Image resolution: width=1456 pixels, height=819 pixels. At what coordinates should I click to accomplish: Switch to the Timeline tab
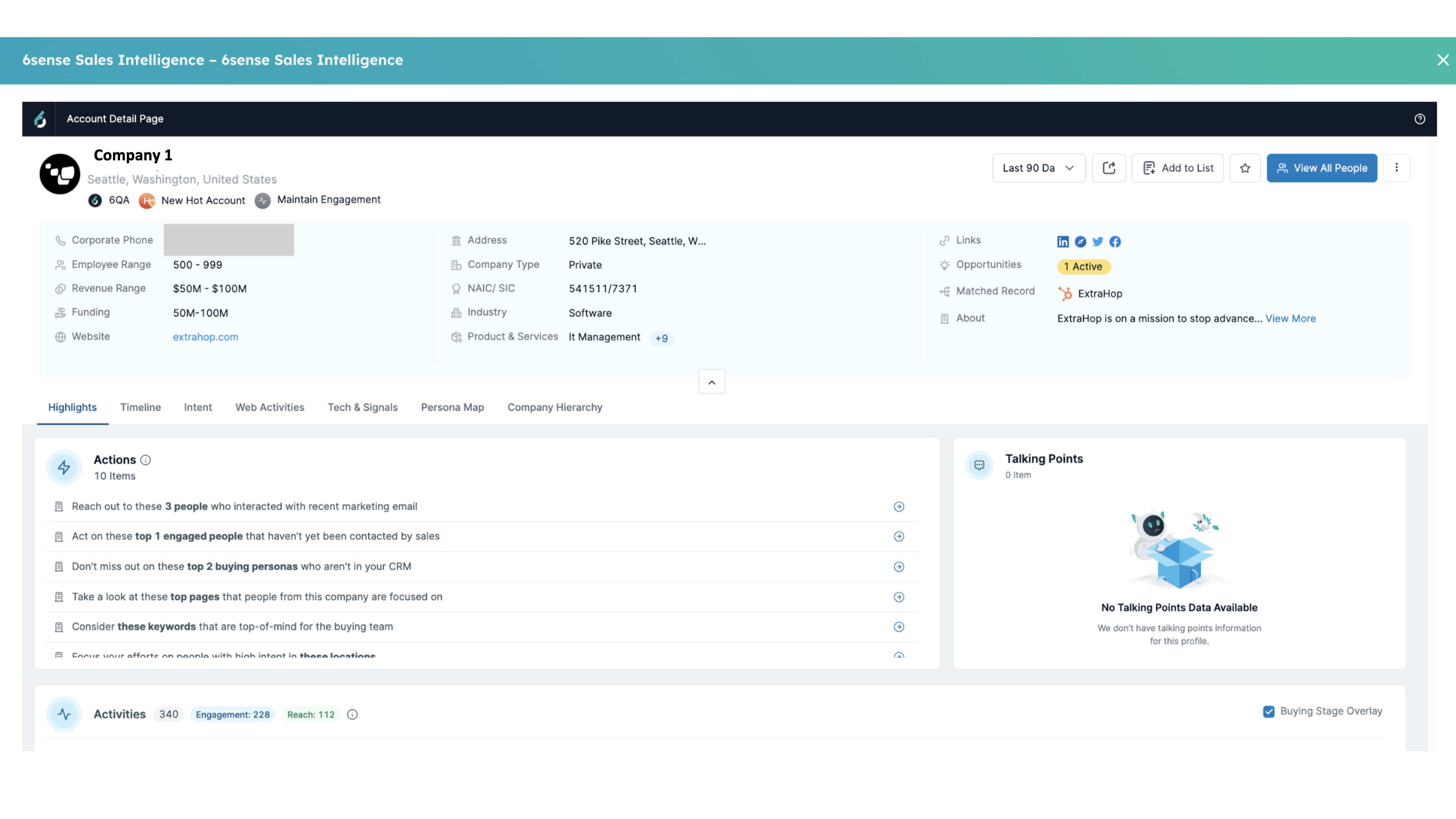click(140, 407)
